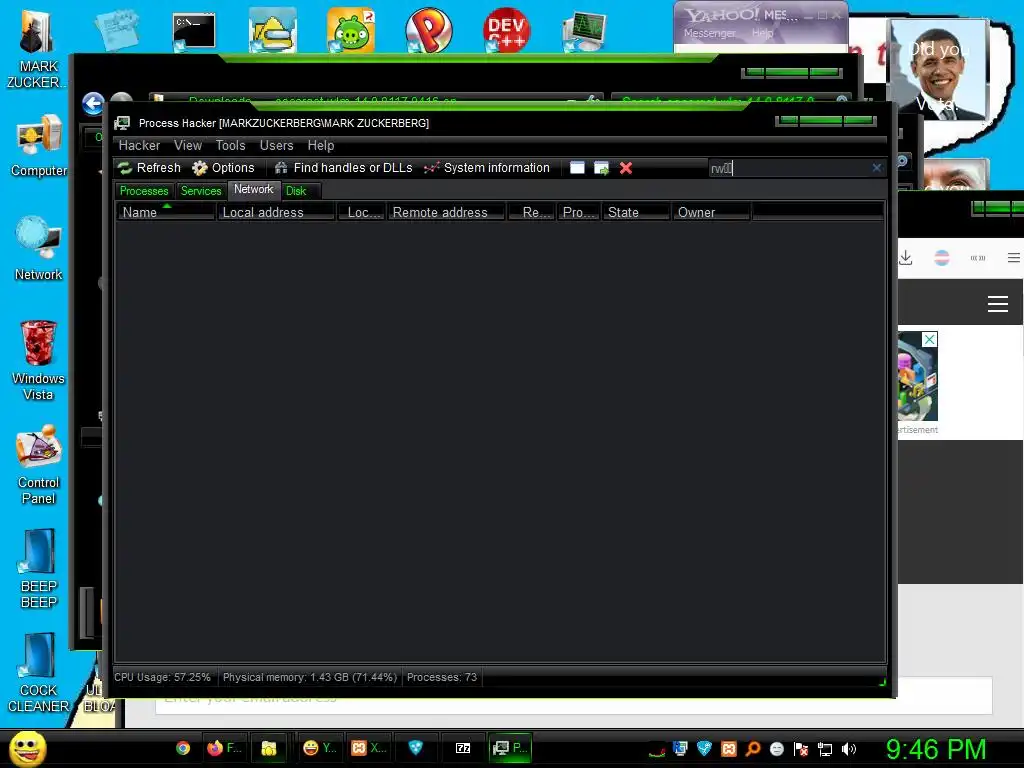The width and height of the screenshot is (1024, 768).
Task: Sort by the State column header
Action: pyautogui.click(x=636, y=212)
